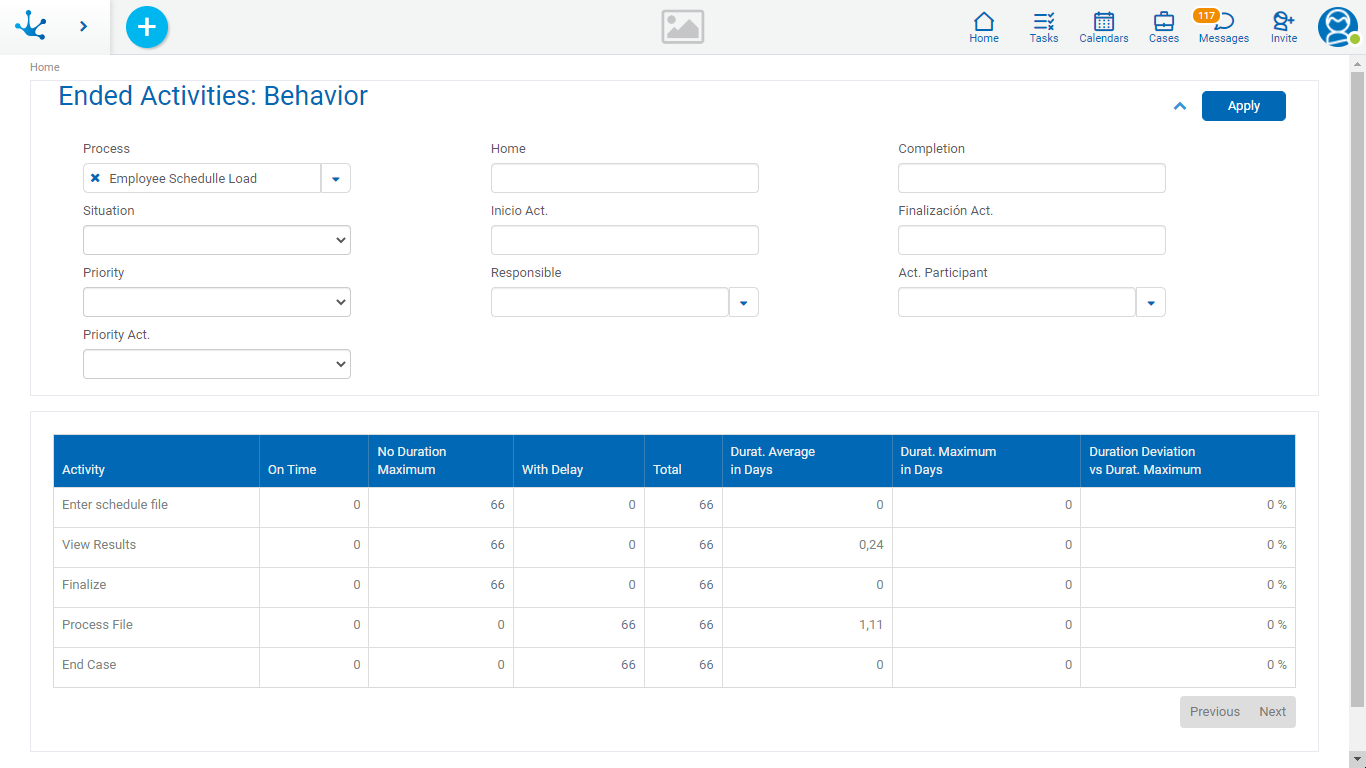Open the Situation dropdown
Screen dimensions: 1366x768
click(x=217, y=240)
